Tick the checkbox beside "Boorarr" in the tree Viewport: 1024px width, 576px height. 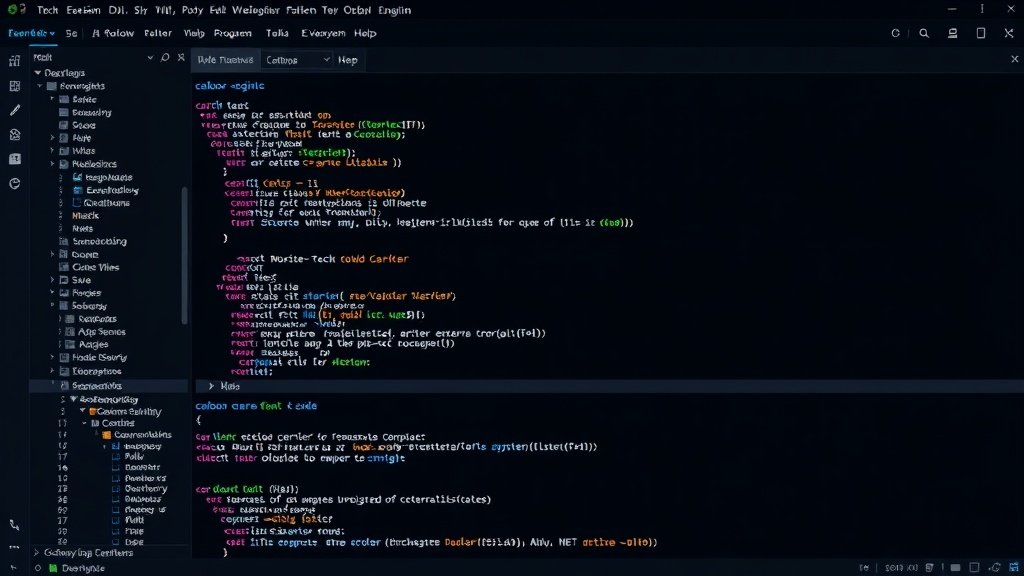click(x=116, y=468)
